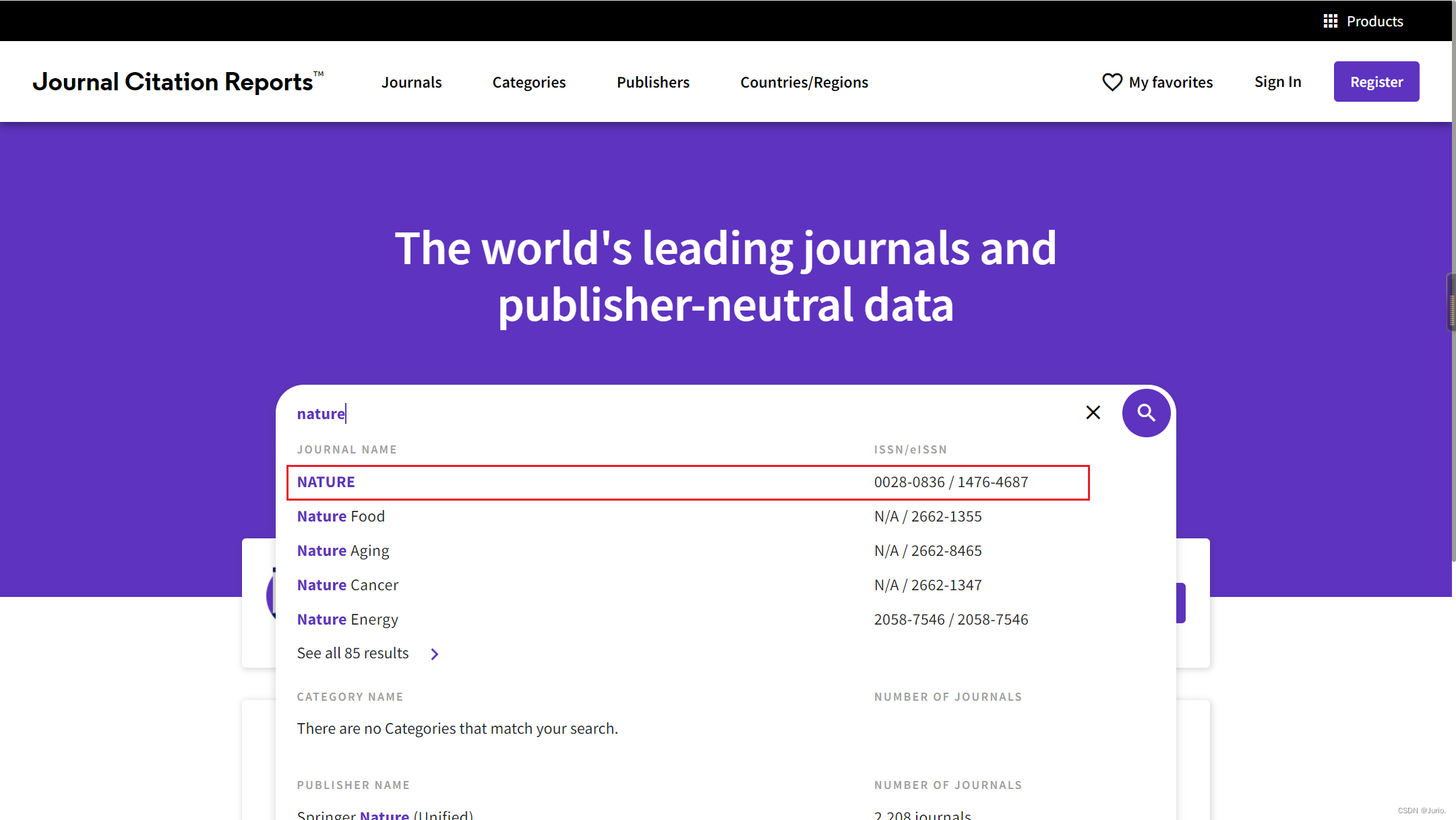The image size is (1456, 820).
Task: Open the Products grid icon
Action: 1330,22
